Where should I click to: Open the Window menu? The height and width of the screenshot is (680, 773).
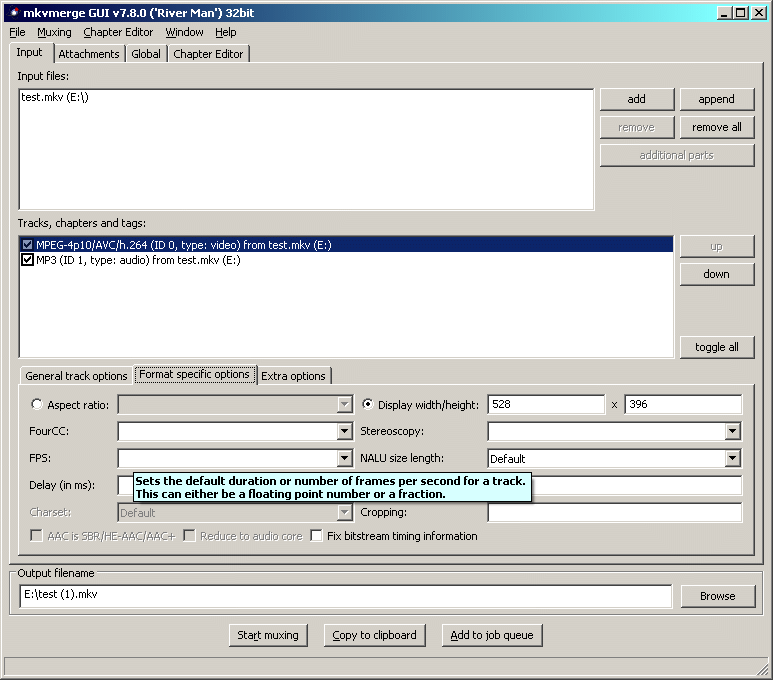click(x=184, y=33)
